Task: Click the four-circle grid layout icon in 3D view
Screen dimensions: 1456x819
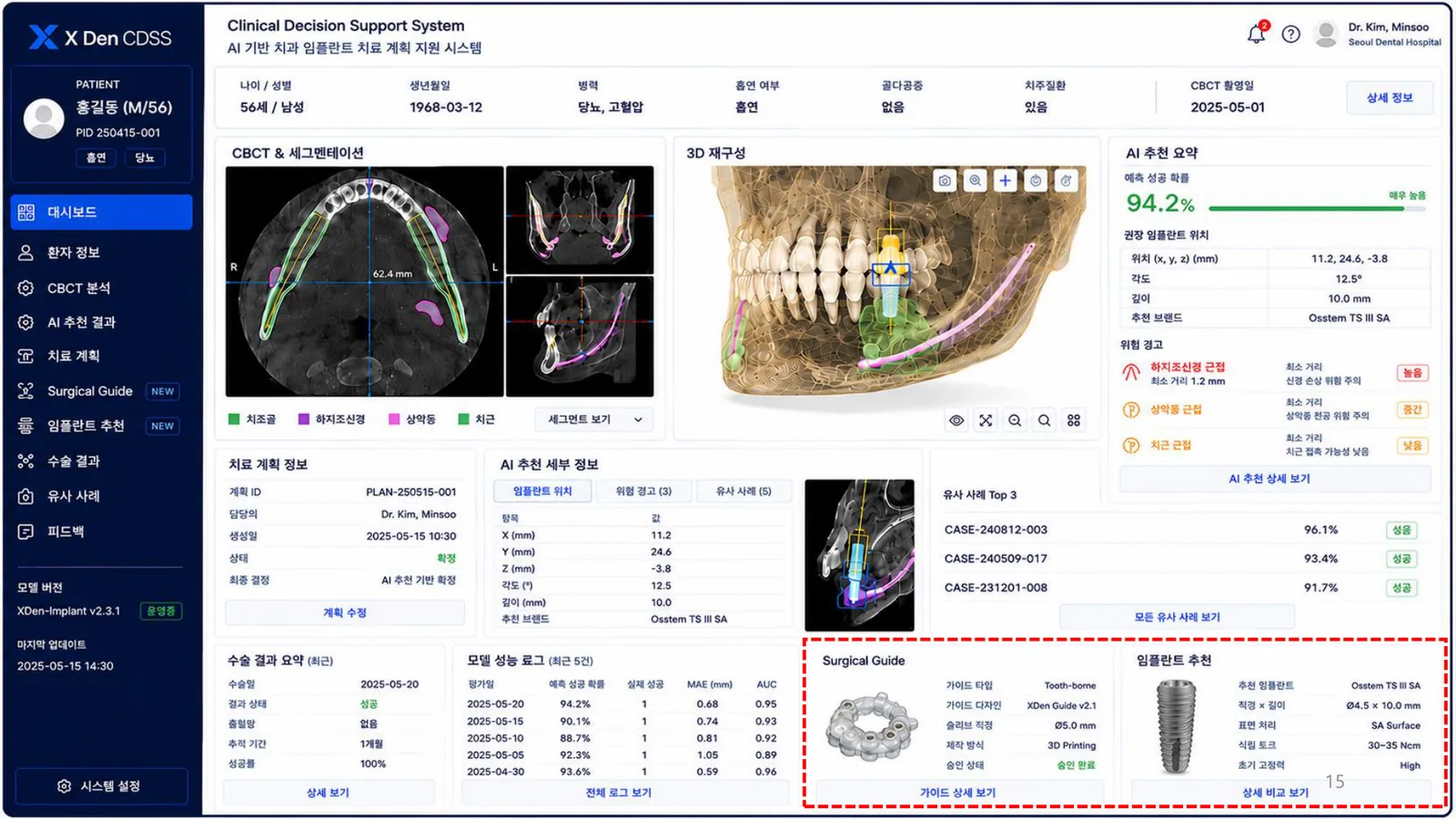Action: [x=1074, y=420]
